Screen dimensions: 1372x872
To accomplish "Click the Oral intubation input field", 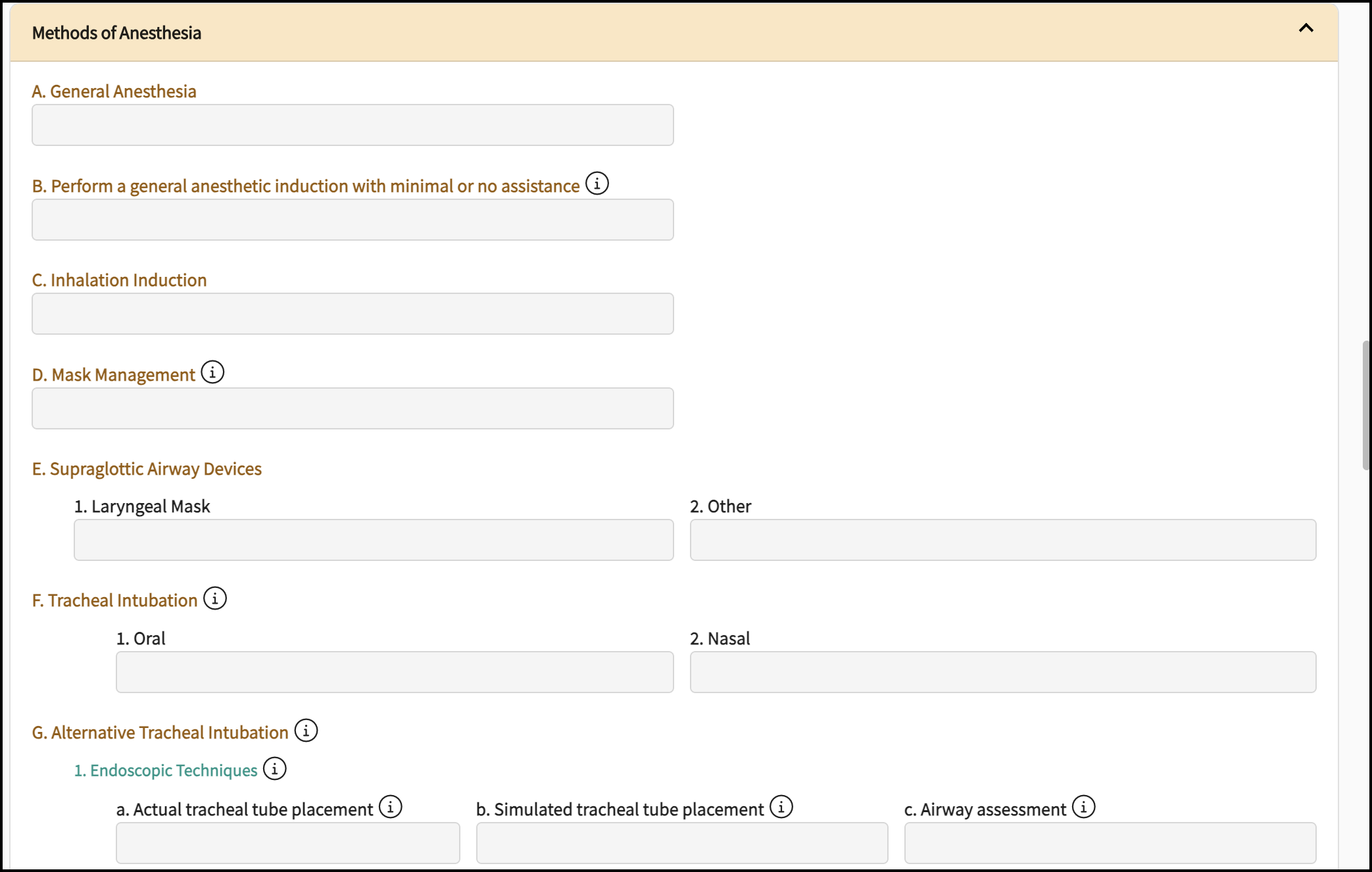I will click(395, 672).
